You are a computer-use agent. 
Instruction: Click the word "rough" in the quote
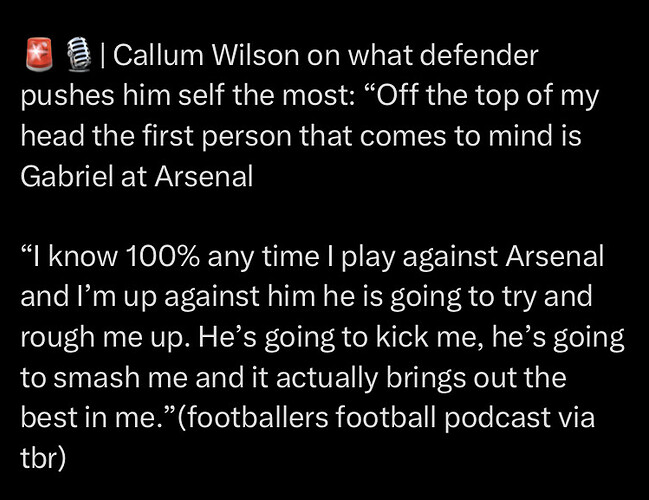(58, 339)
